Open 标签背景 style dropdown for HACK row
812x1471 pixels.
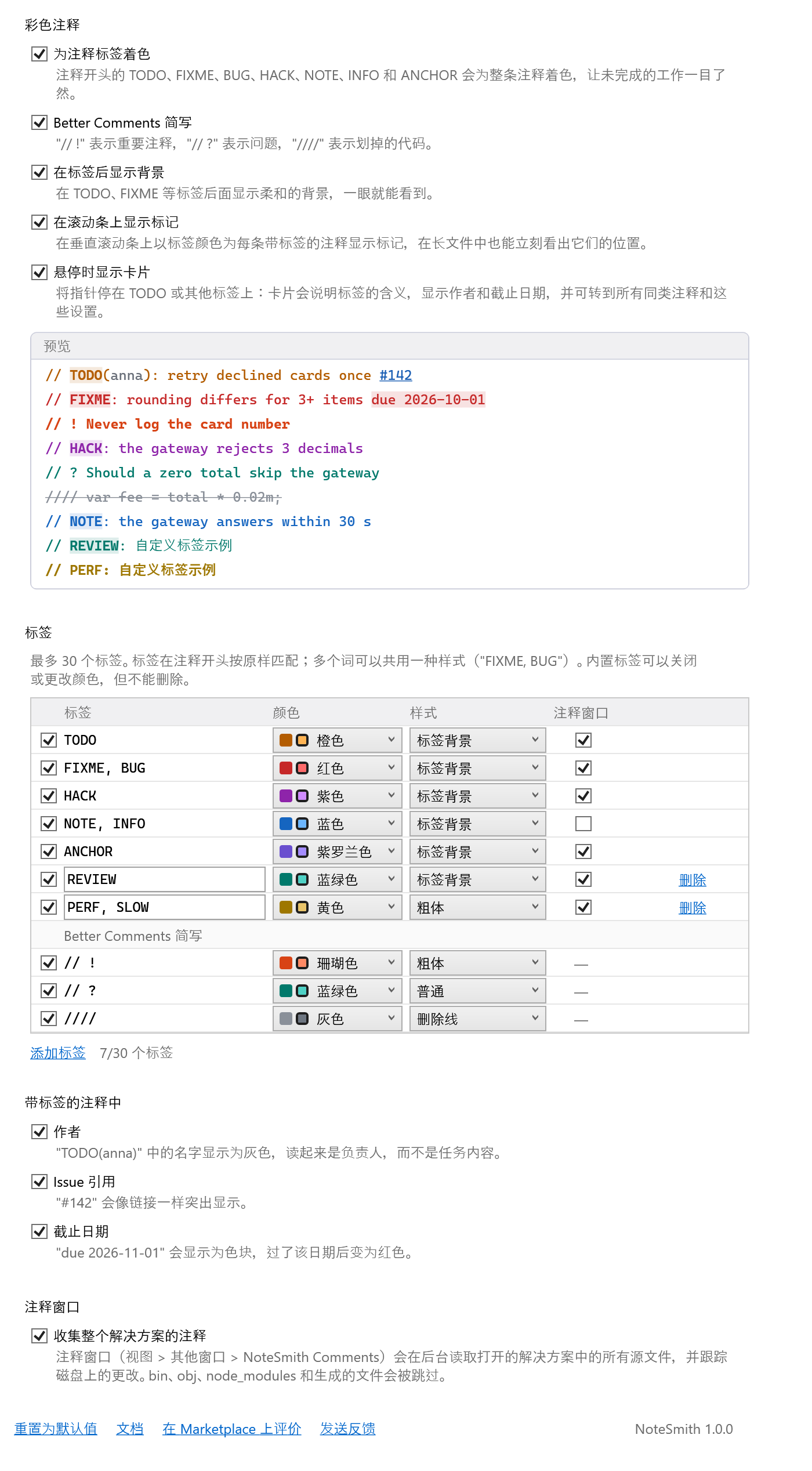(x=478, y=796)
